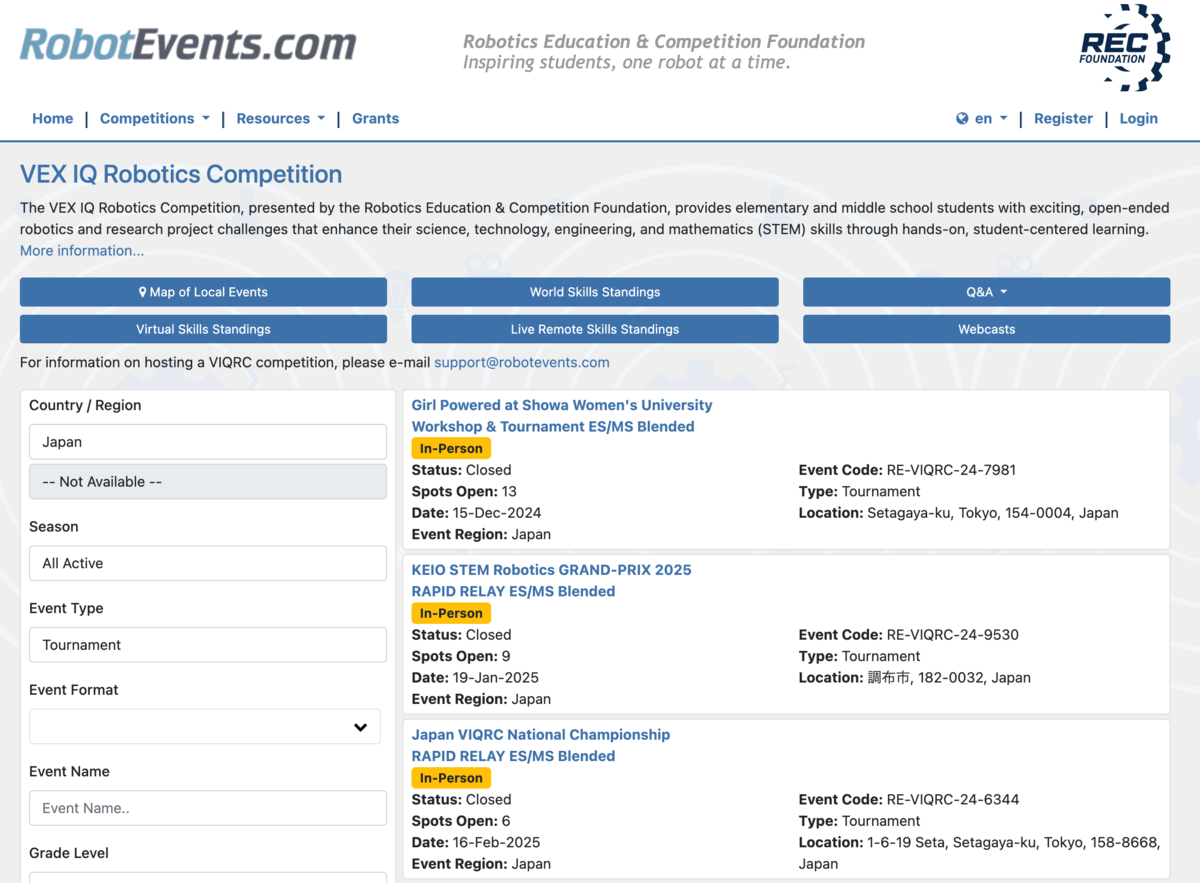Open the Competitions dropdown menu
The width and height of the screenshot is (1200, 883).
pyautogui.click(x=155, y=118)
